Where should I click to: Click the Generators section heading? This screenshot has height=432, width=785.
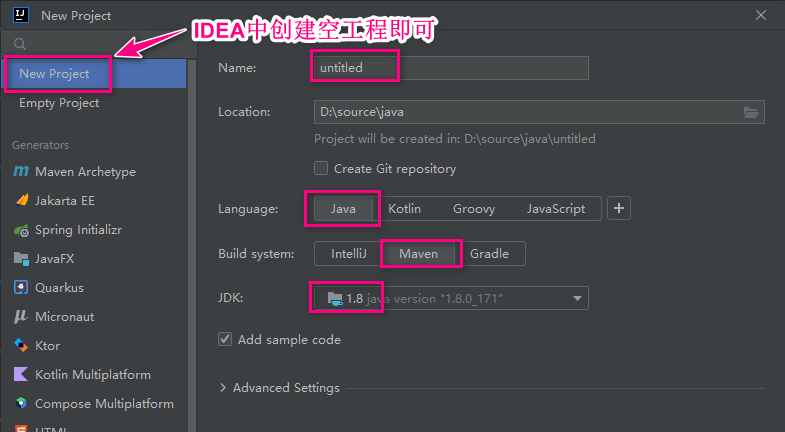click(41, 145)
